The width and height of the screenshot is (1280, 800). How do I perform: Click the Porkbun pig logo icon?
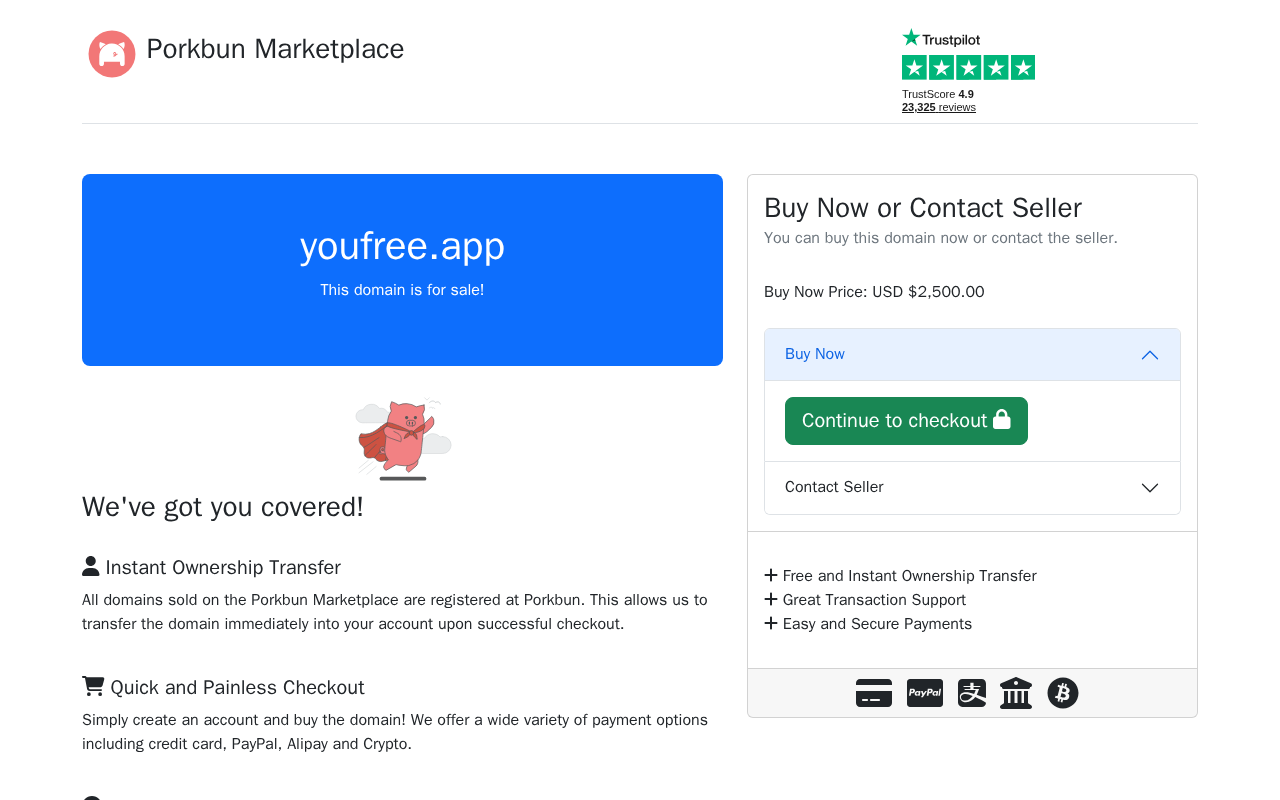[112, 54]
